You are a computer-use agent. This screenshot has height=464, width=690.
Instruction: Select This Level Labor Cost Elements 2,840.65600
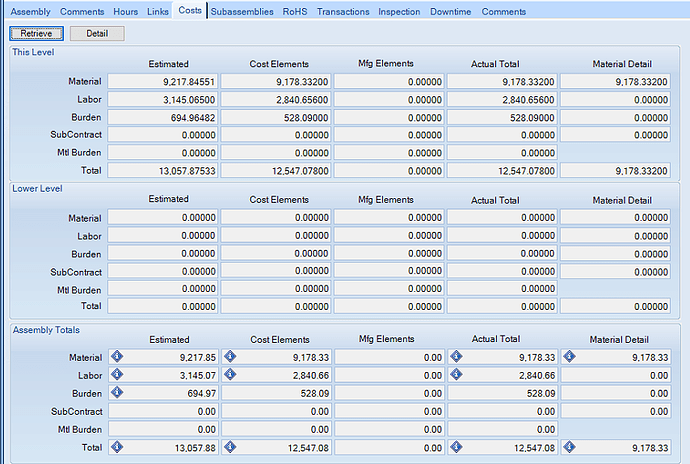point(276,99)
